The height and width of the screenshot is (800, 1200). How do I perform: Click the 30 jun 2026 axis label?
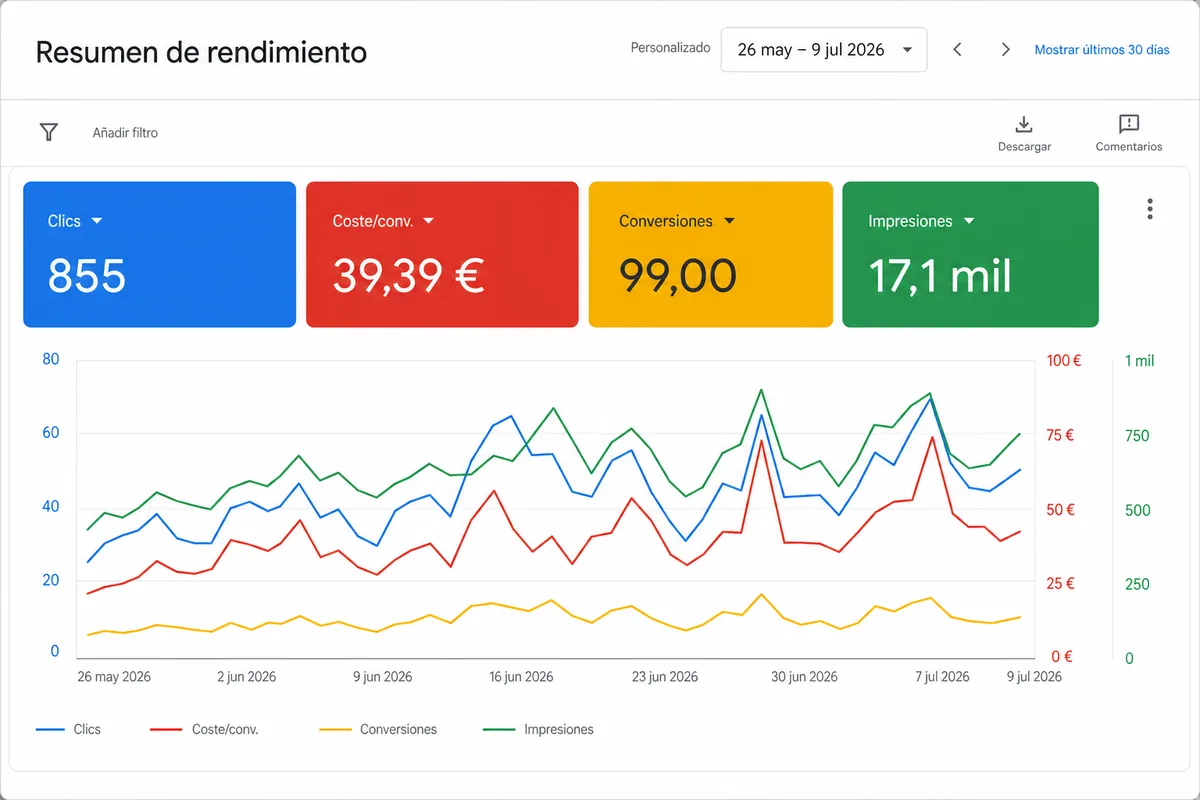click(804, 677)
